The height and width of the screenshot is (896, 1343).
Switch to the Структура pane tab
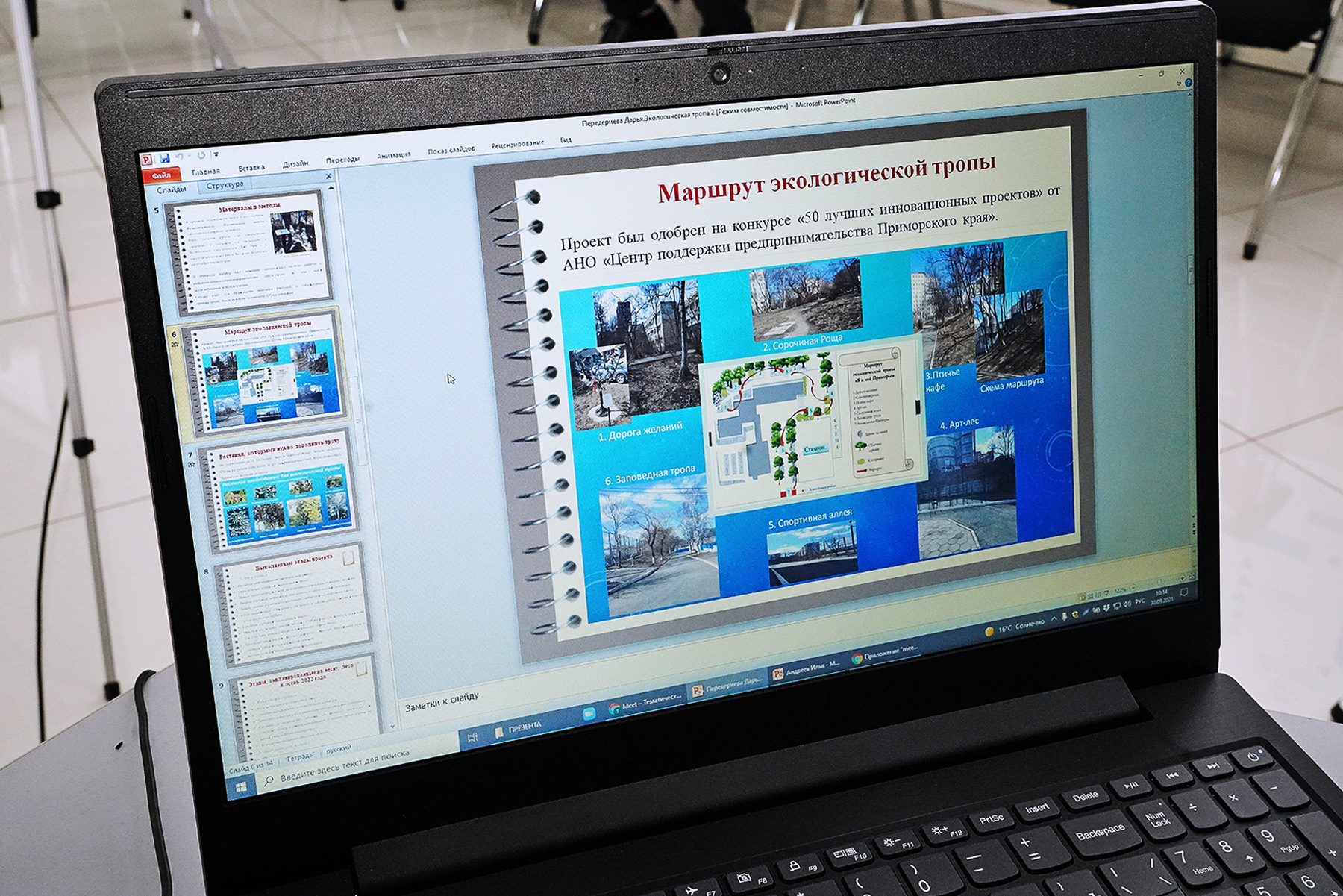[x=225, y=185]
